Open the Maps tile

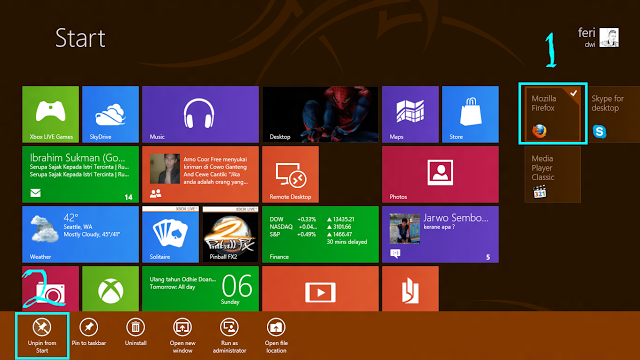coord(410,114)
